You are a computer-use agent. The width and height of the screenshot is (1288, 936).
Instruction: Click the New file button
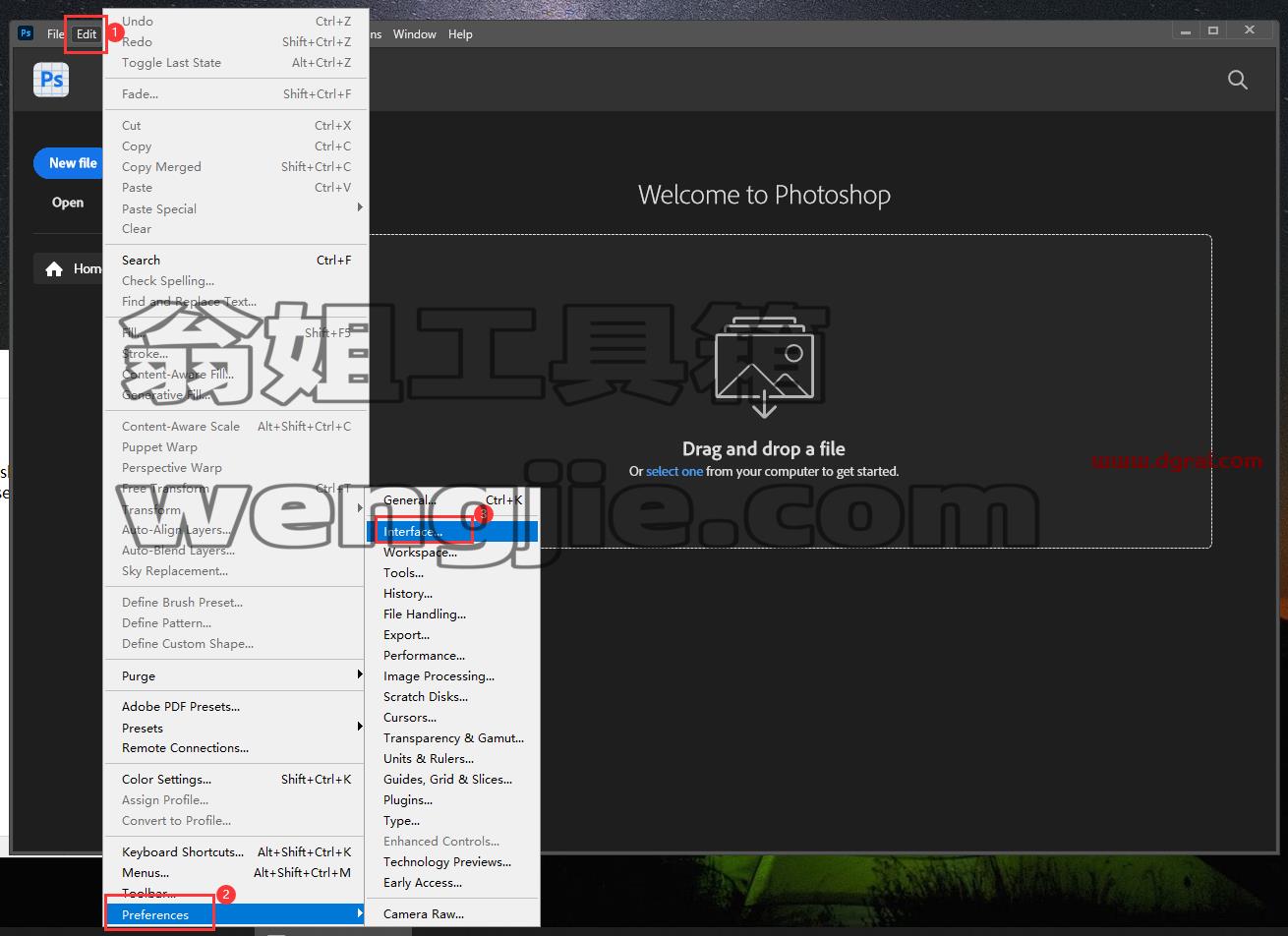[x=73, y=163]
